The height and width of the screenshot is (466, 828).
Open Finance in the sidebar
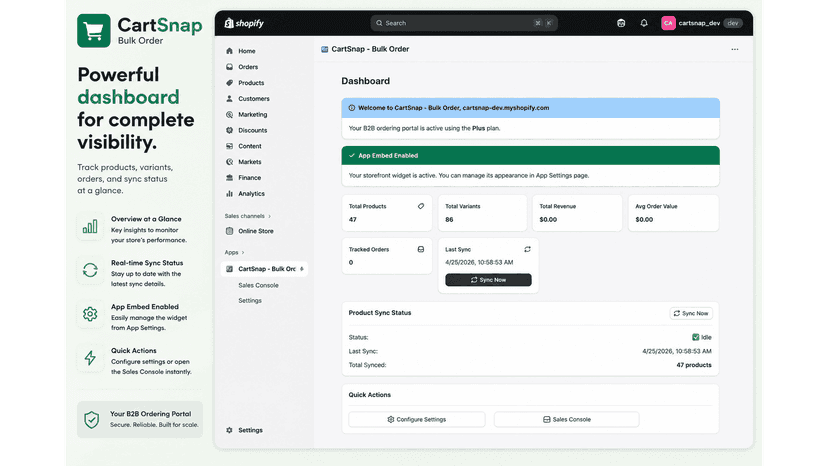(x=249, y=178)
